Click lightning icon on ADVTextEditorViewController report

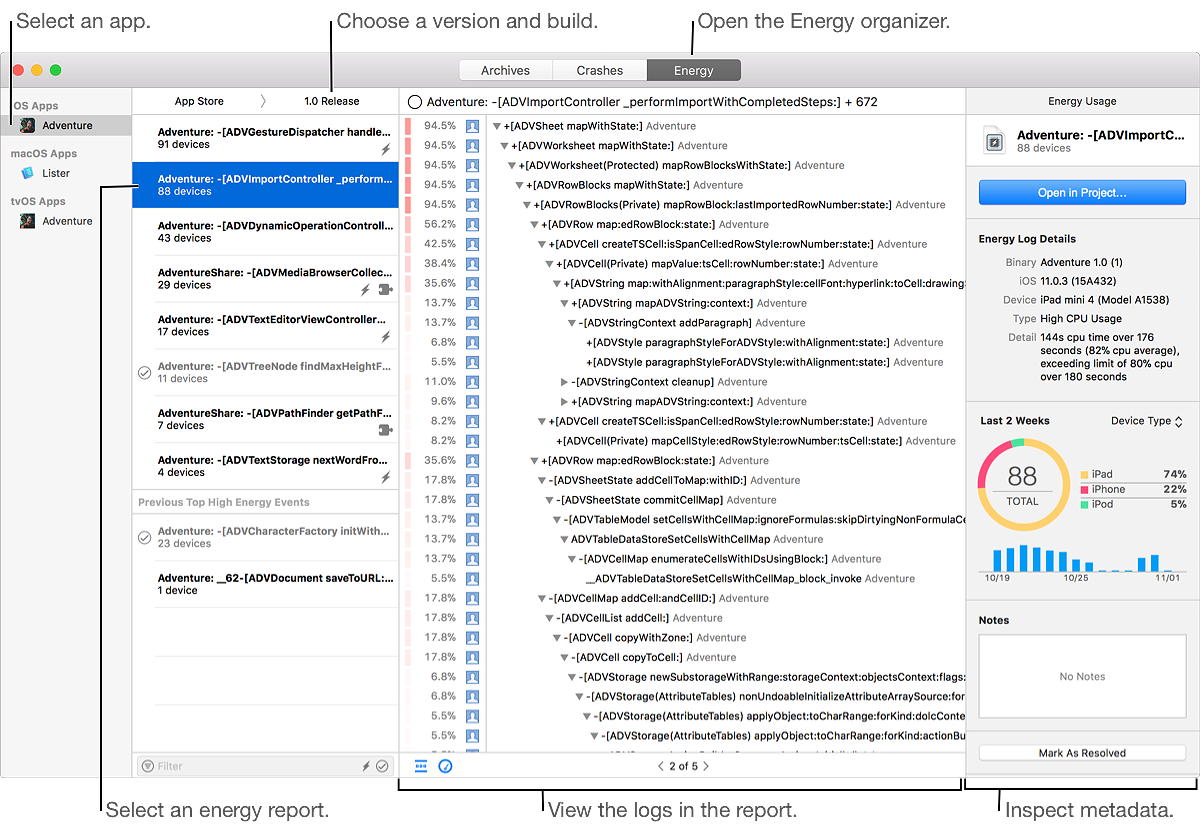[386, 337]
